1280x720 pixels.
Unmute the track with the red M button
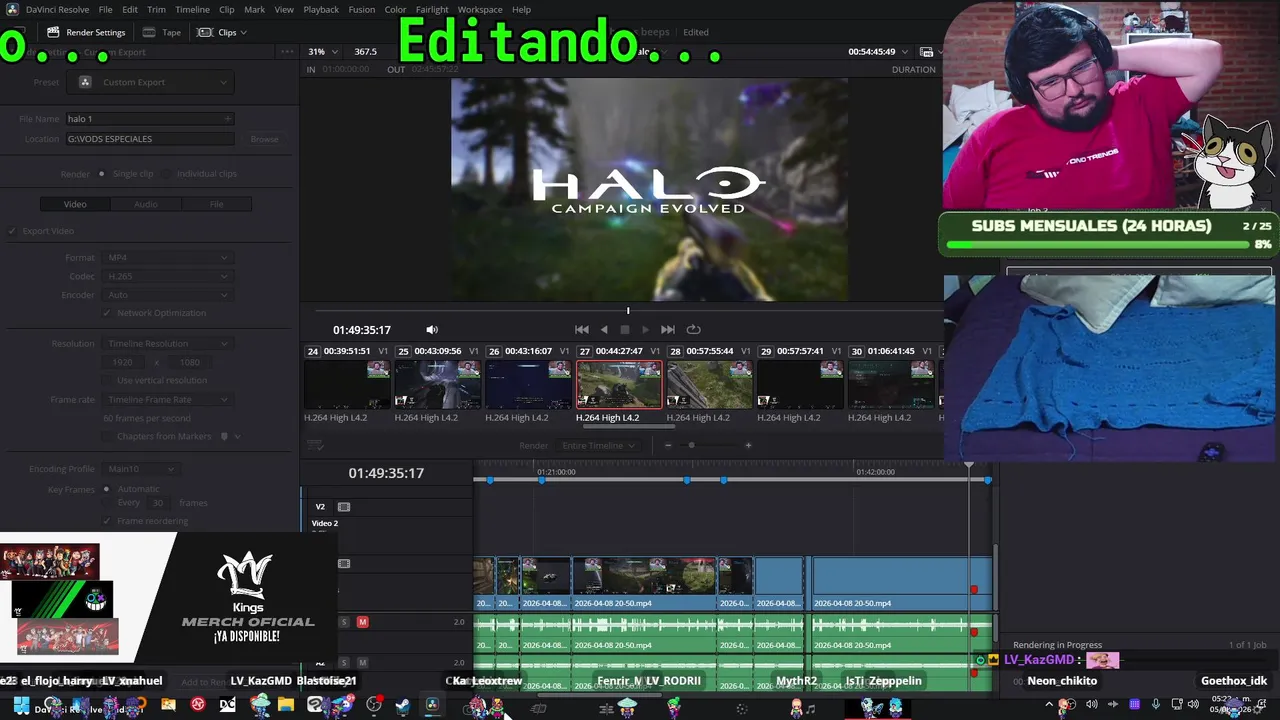[362, 622]
